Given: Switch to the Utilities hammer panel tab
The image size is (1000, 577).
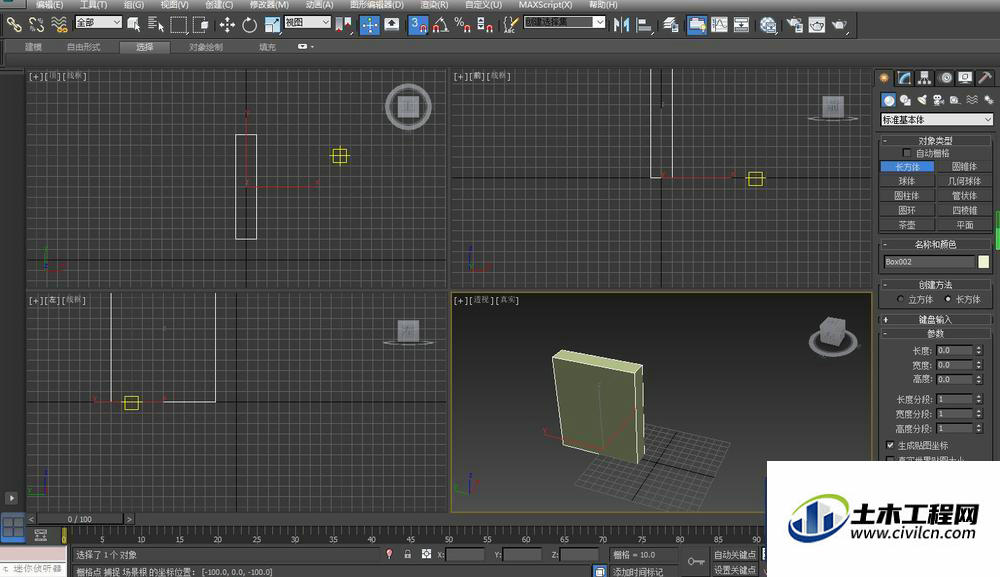Looking at the screenshot, I should pyautogui.click(x=985, y=78).
